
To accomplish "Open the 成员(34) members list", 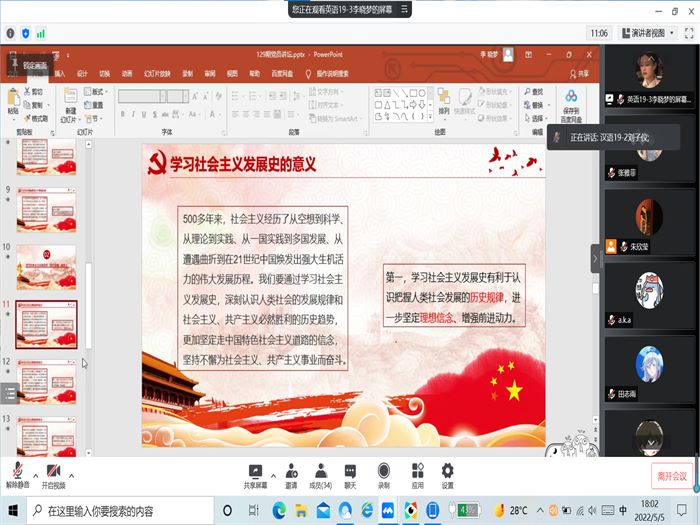I will 320,474.
